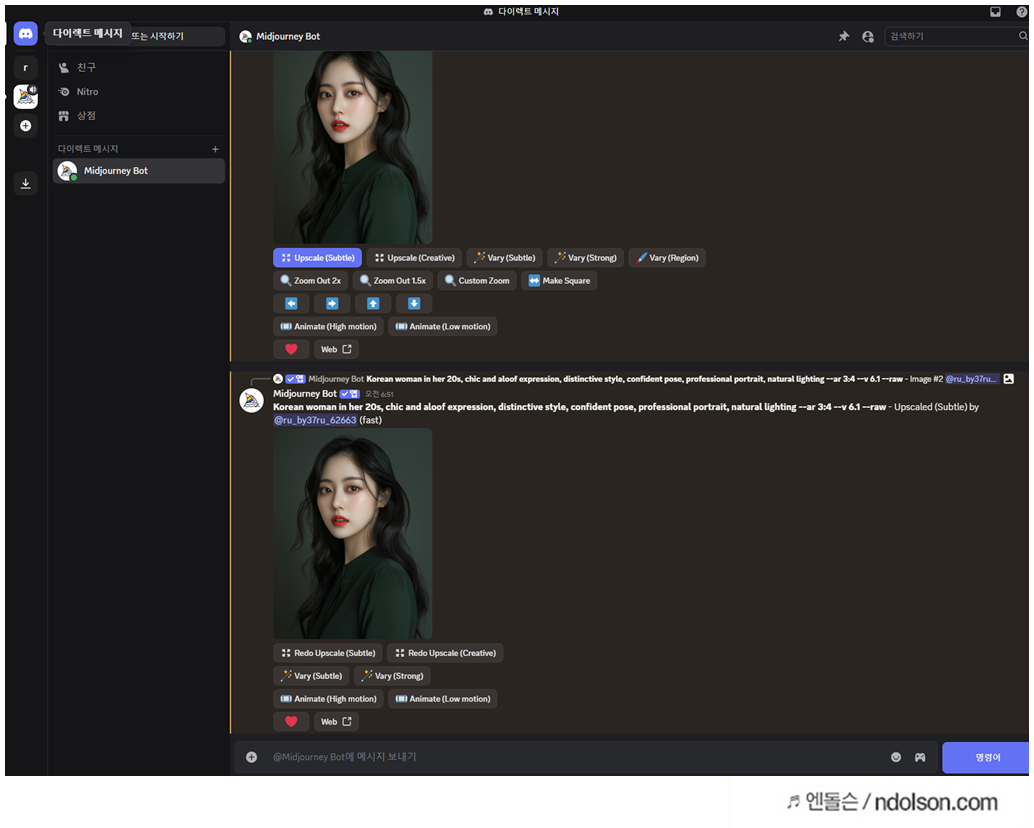
Task: Open the Discord home direct messages icon
Action: pyautogui.click(x=26, y=33)
